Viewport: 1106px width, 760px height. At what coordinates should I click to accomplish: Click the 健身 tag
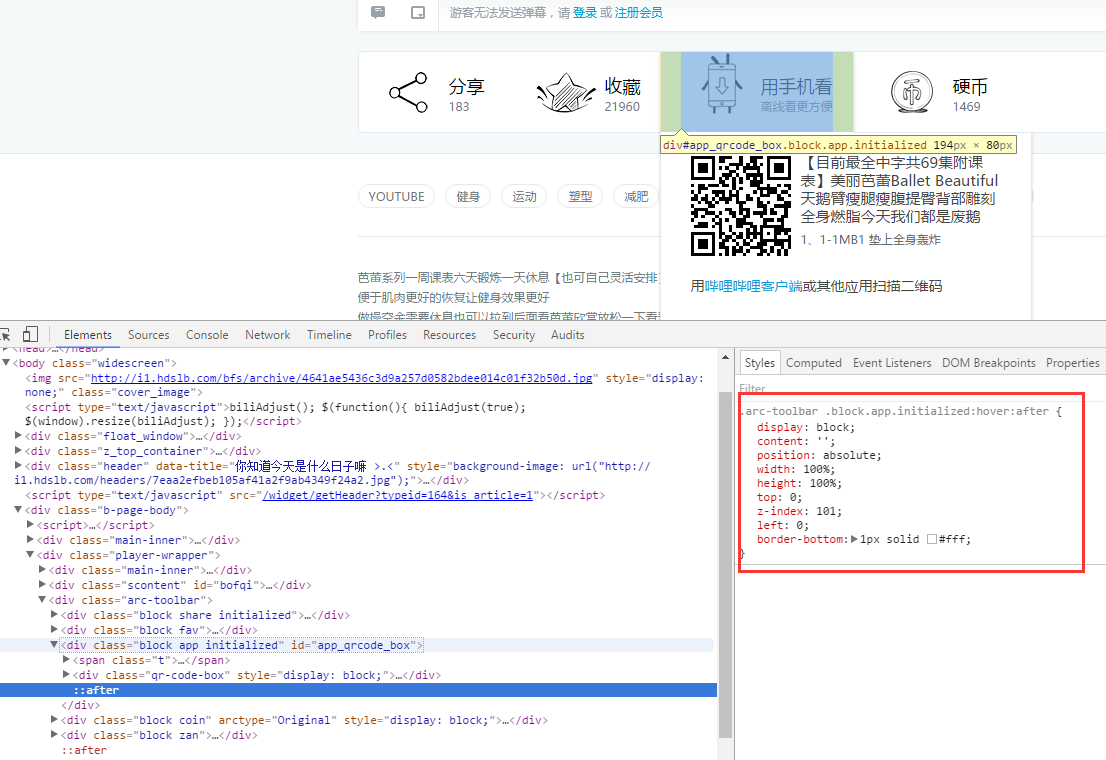click(468, 196)
